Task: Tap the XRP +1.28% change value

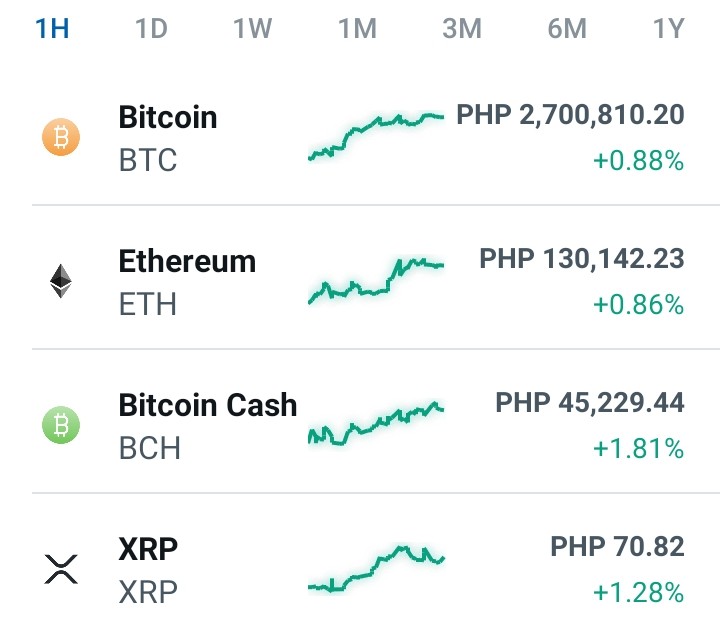Action: click(x=639, y=592)
